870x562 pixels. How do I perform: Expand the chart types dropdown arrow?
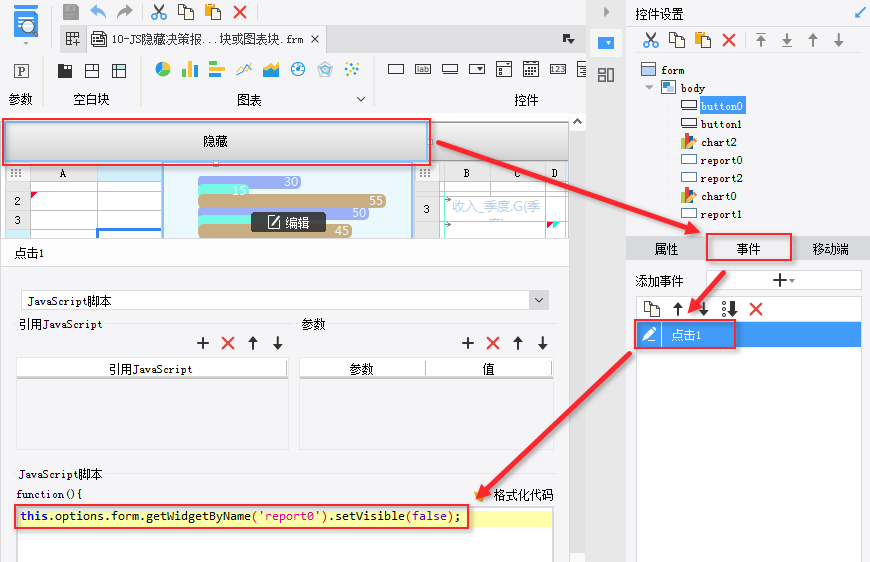click(x=361, y=99)
